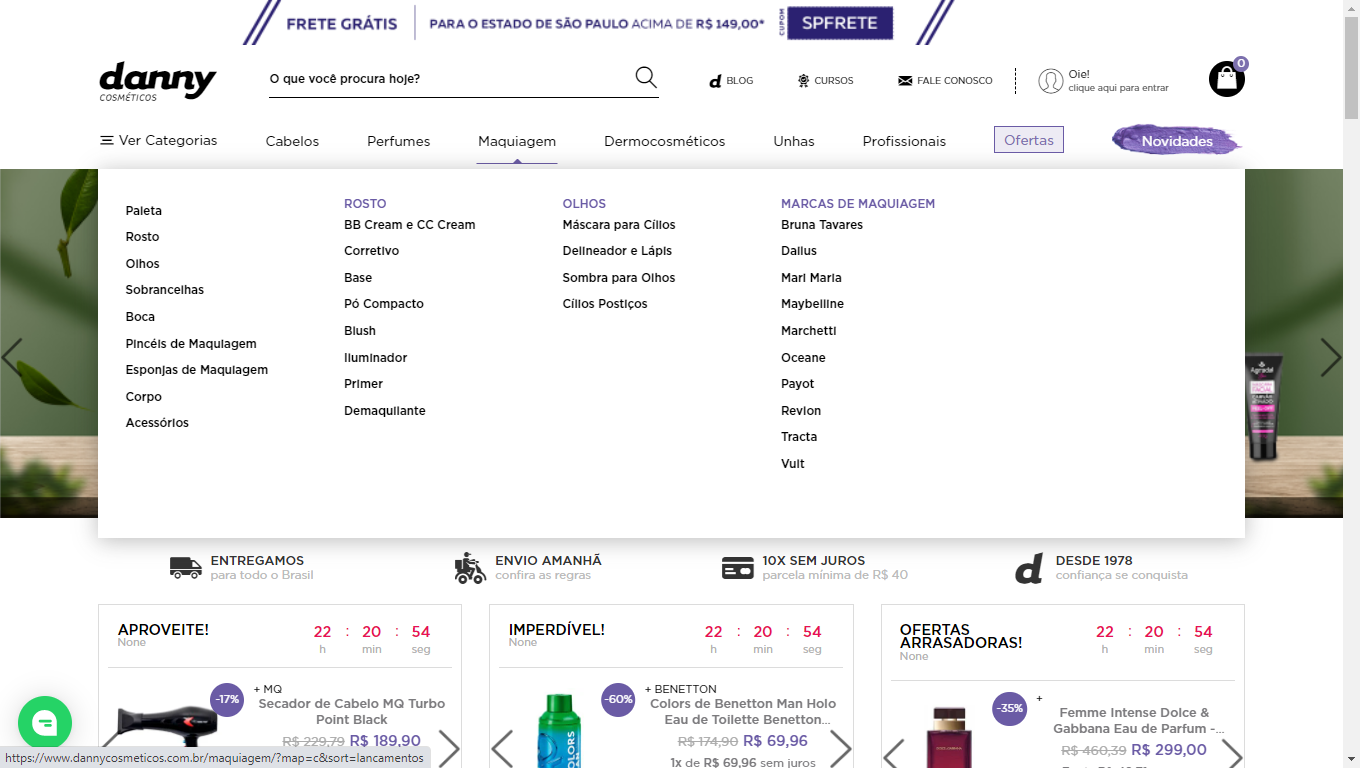The width and height of the screenshot is (1360, 768).
Task: Previous product in Imperdível carousel
Action: [502, 748]
